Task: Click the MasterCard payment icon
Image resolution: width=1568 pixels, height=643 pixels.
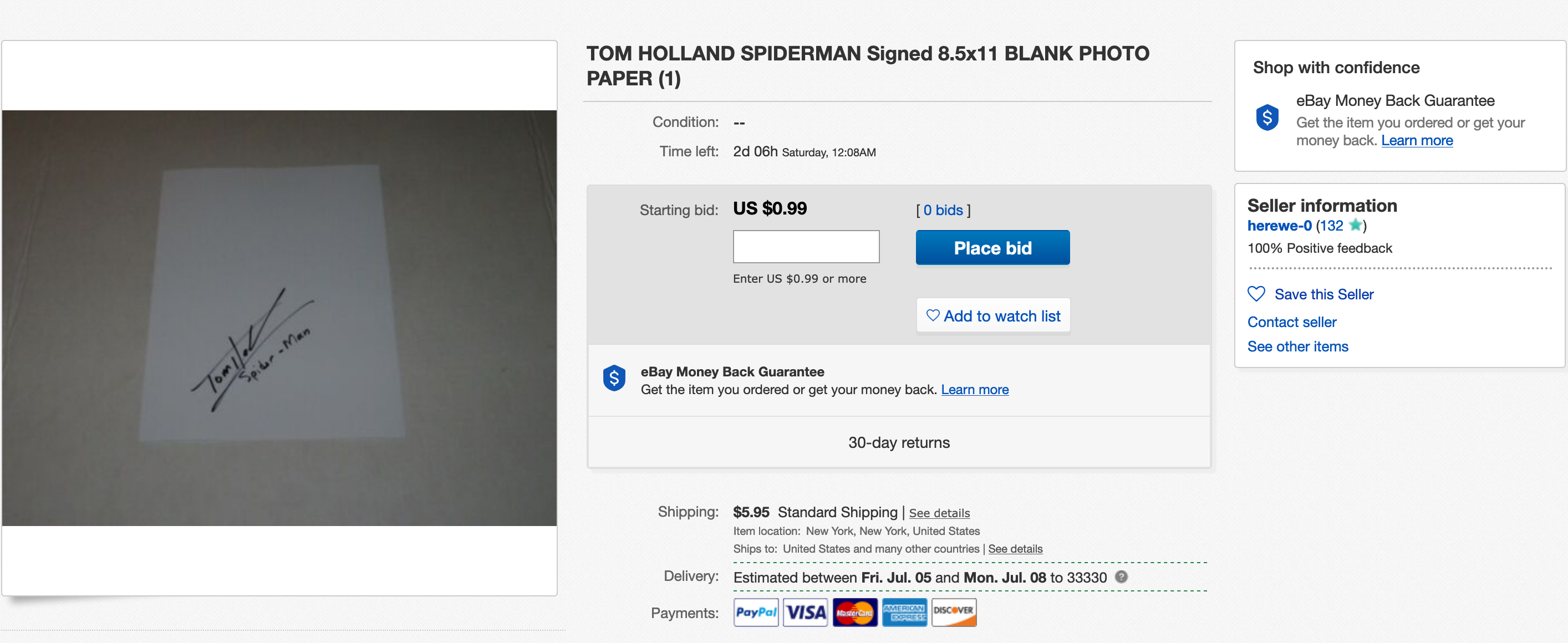Action: (854, 612)
